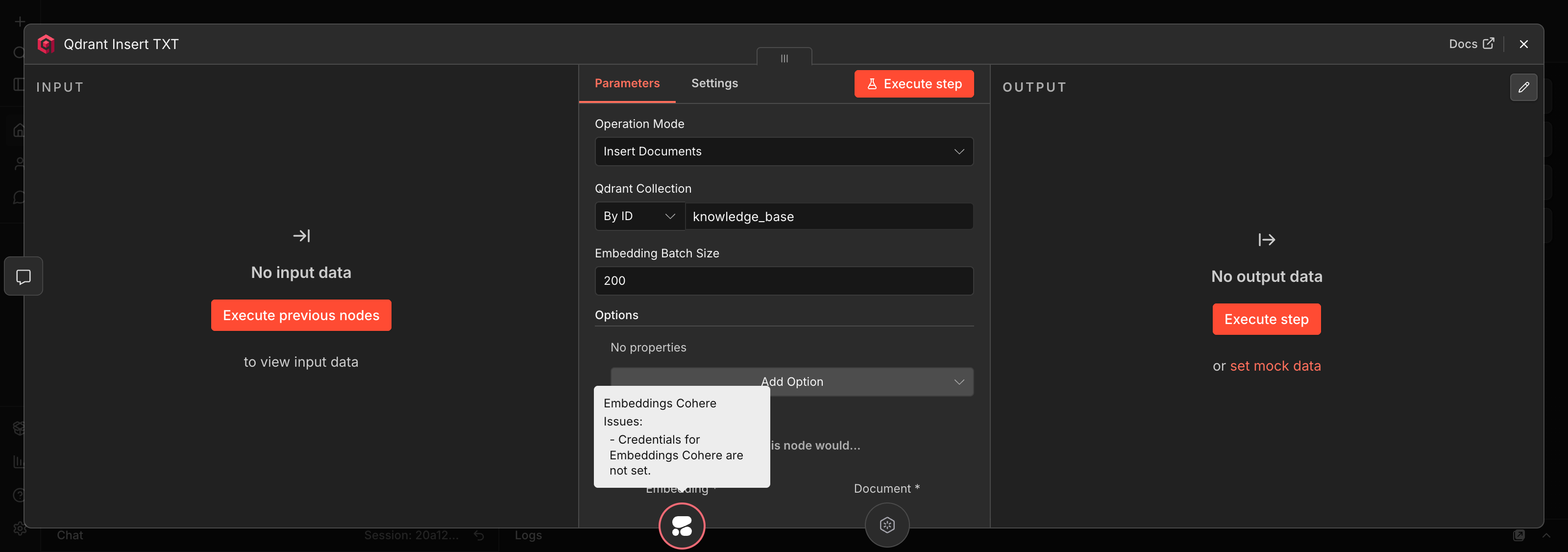Click Execute previous nodes button
This screenshot has height=552, width=1568.
301,315
